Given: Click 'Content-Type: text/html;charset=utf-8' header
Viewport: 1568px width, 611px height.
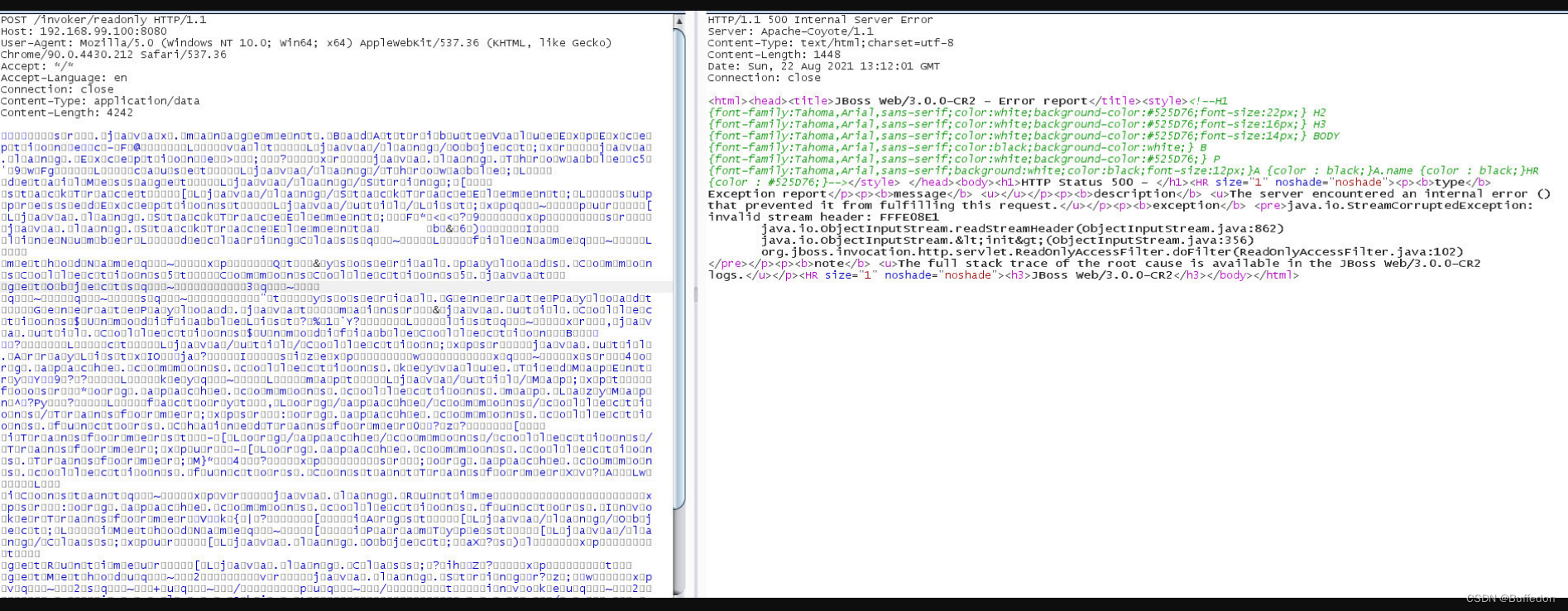Looking at the screenshot, I should [831, 43].
